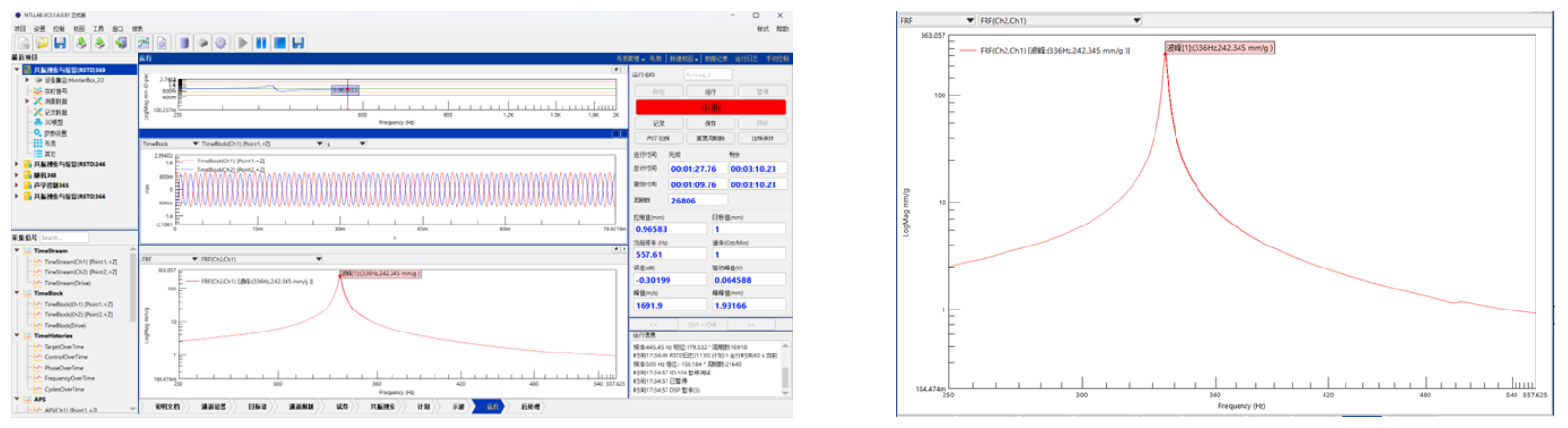Click the save project disk icon

60,43
